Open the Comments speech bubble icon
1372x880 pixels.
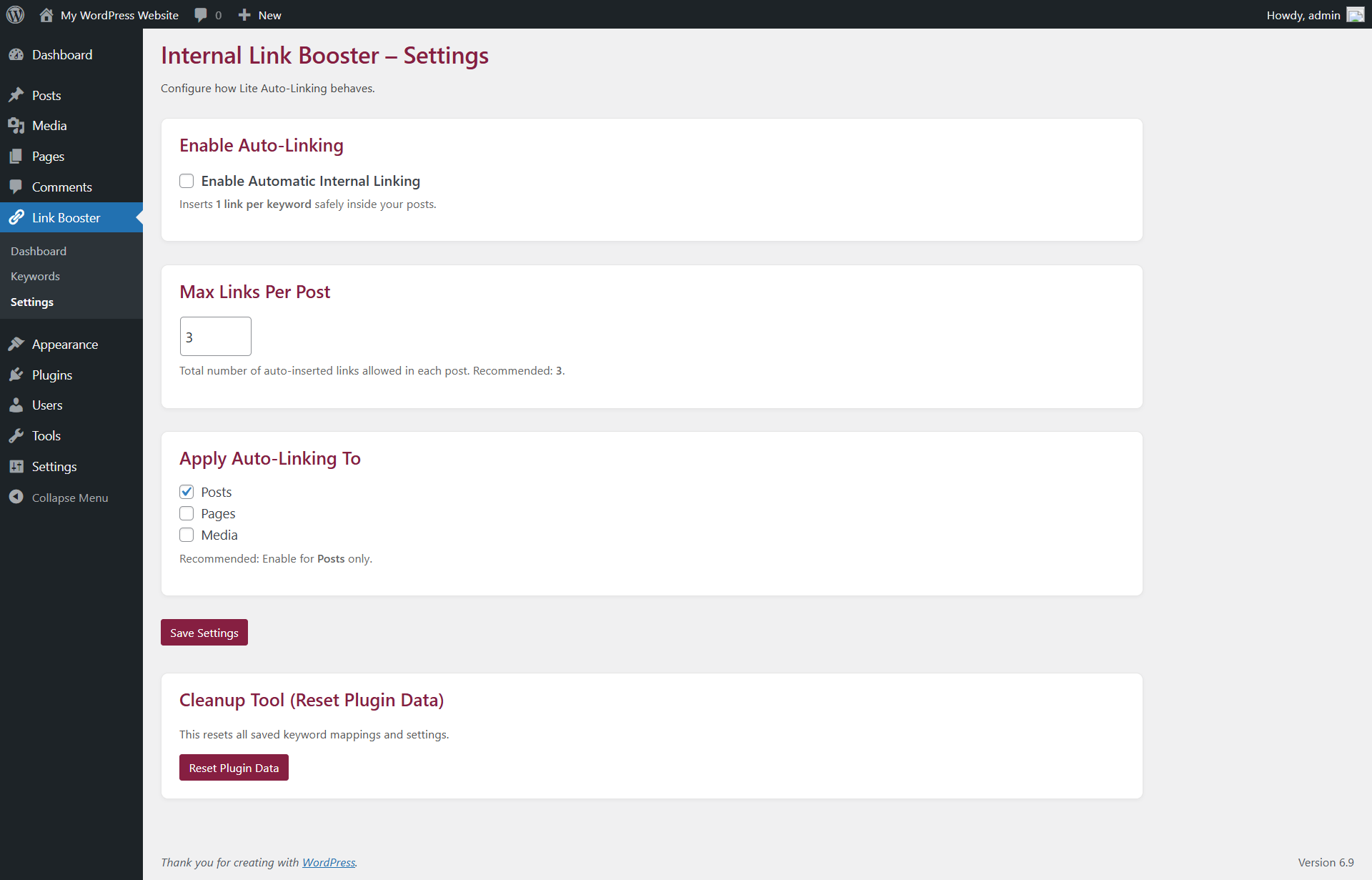(16, 187)
